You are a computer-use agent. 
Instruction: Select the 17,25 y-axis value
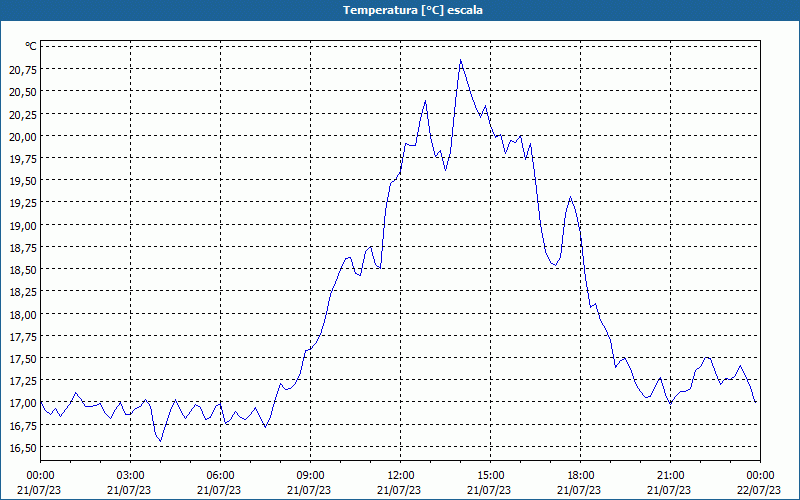pos(23,381)
